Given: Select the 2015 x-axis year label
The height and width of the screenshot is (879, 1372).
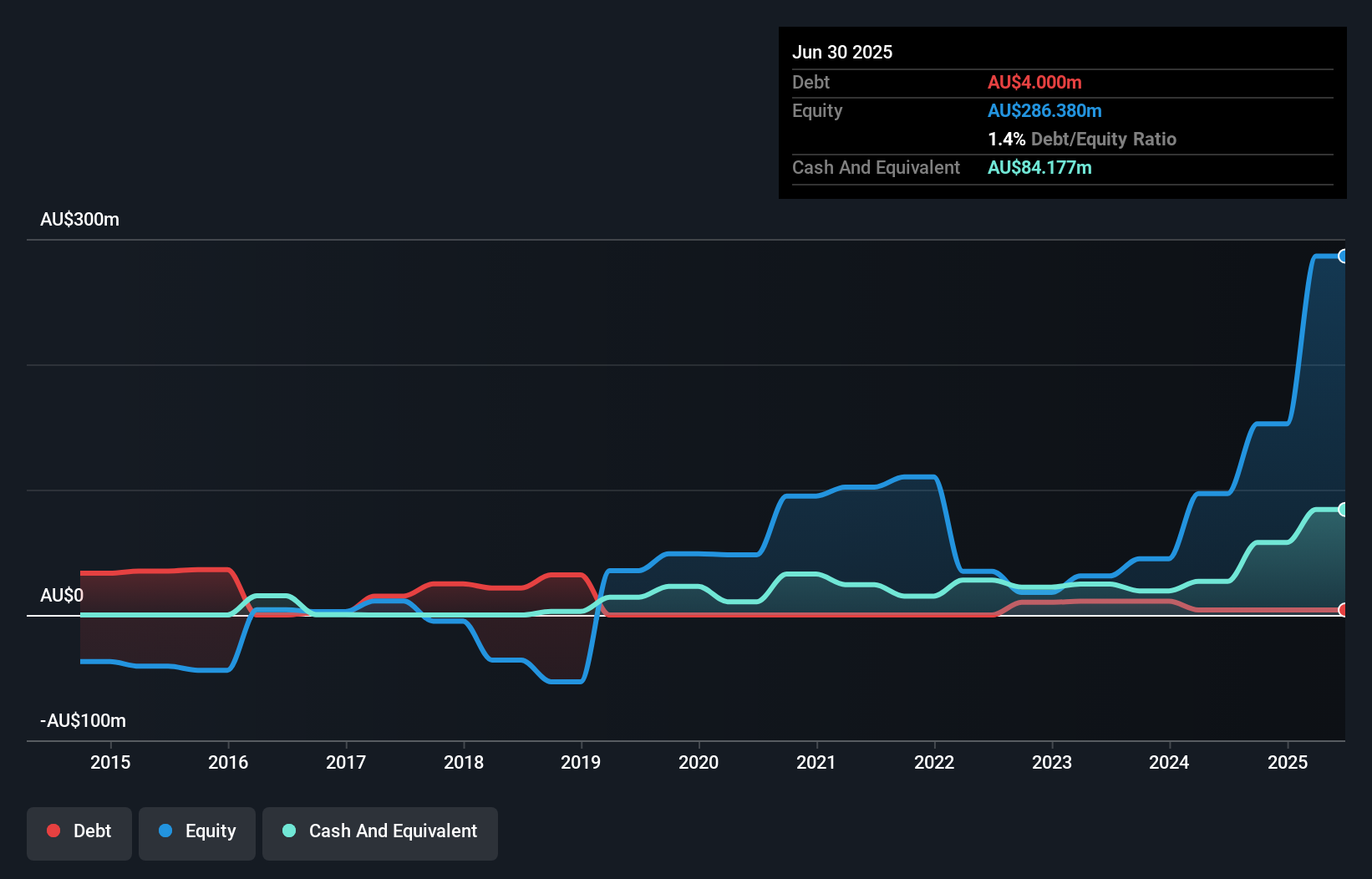Looking at the screenshot, I should point(110,762).
